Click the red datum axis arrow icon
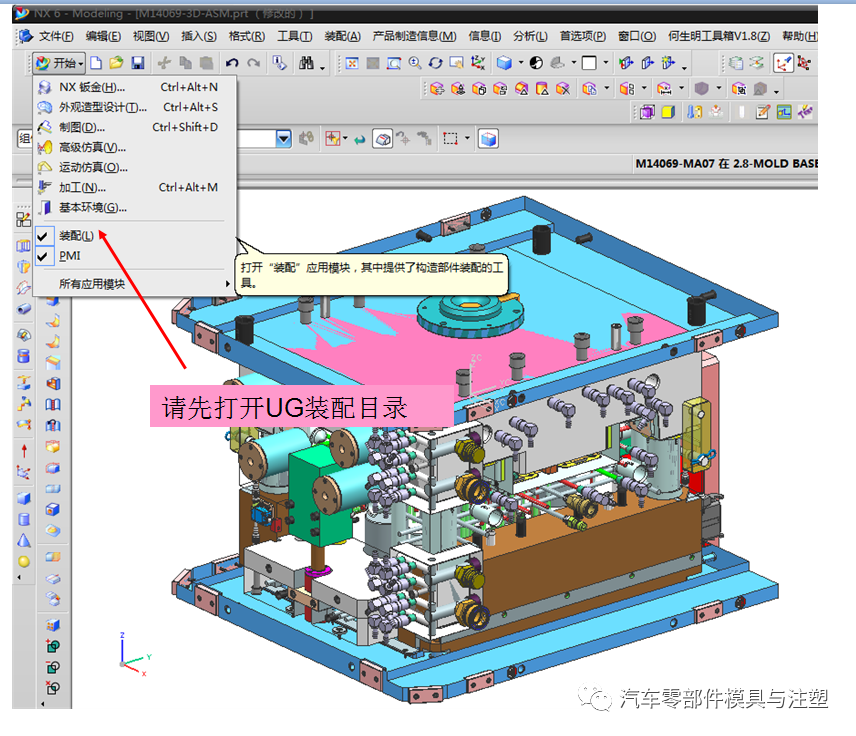856x736 pixels. (x=23, y=450)
